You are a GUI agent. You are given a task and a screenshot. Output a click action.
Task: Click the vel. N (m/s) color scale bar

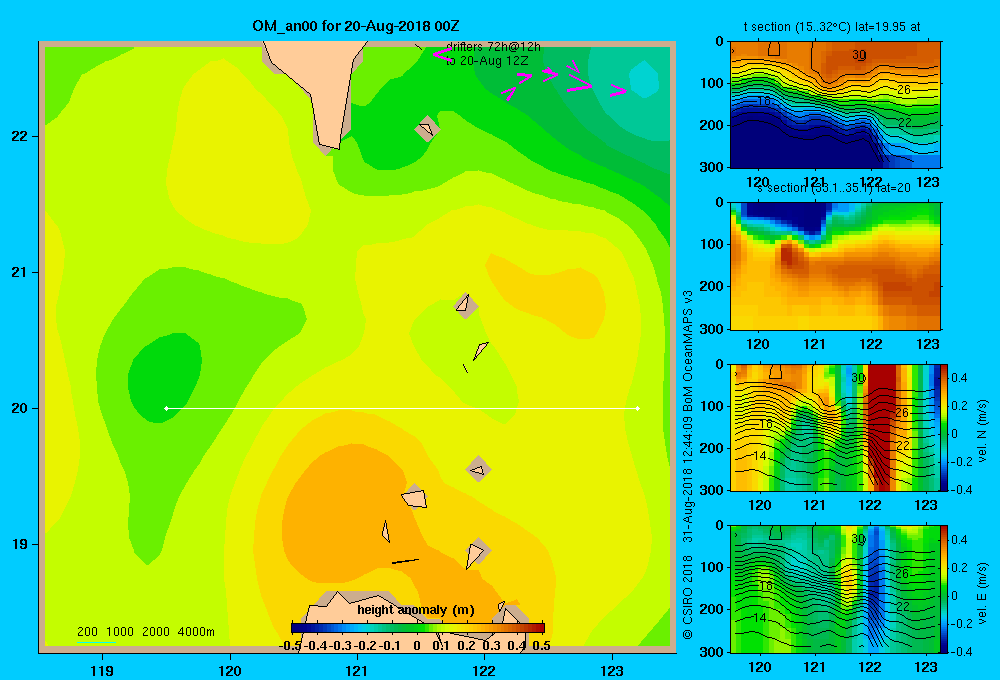(944, 427)
